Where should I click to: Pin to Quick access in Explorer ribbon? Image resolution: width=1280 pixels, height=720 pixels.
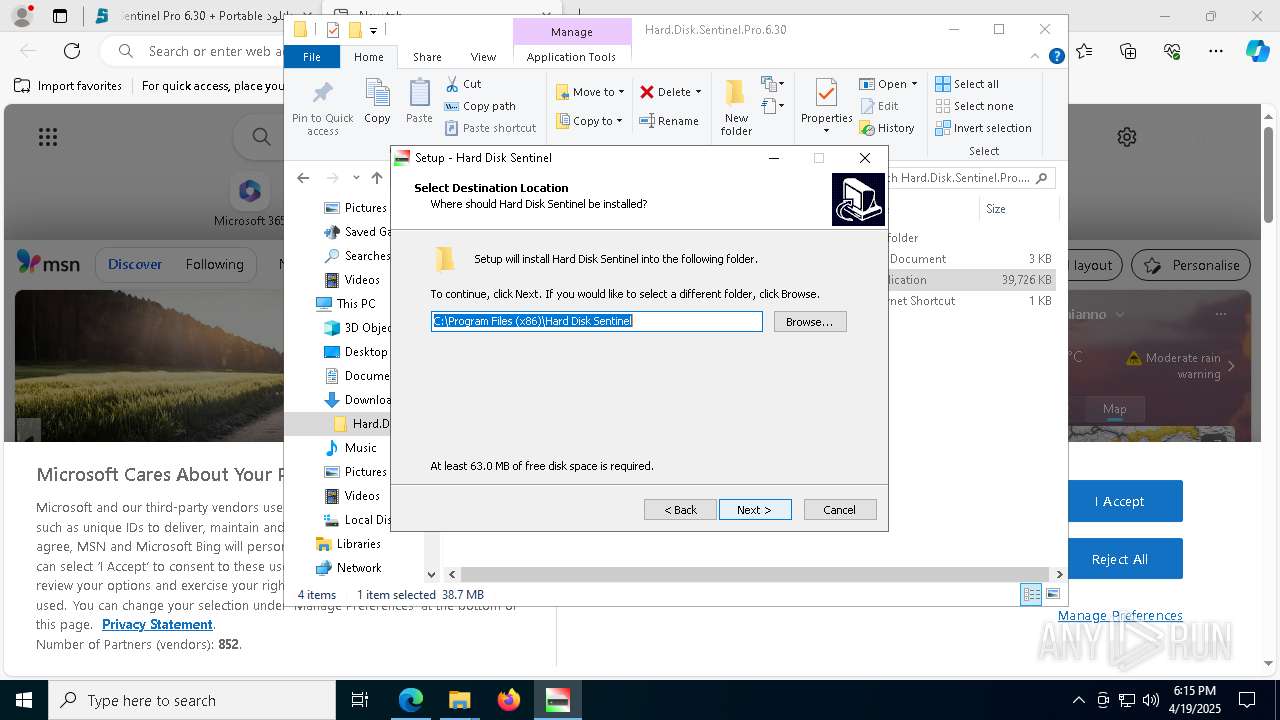[x=323, y=109]
